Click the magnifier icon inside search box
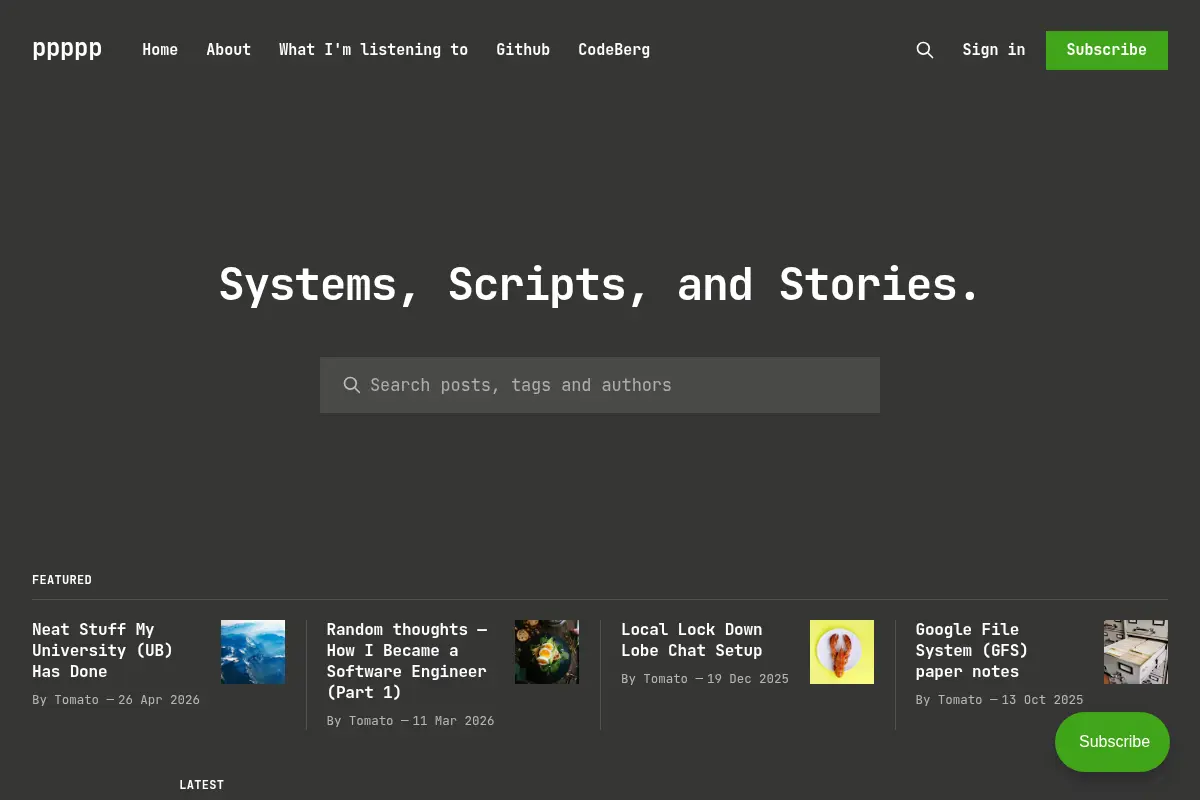1200x800 pixels. [x=352, y=385]
